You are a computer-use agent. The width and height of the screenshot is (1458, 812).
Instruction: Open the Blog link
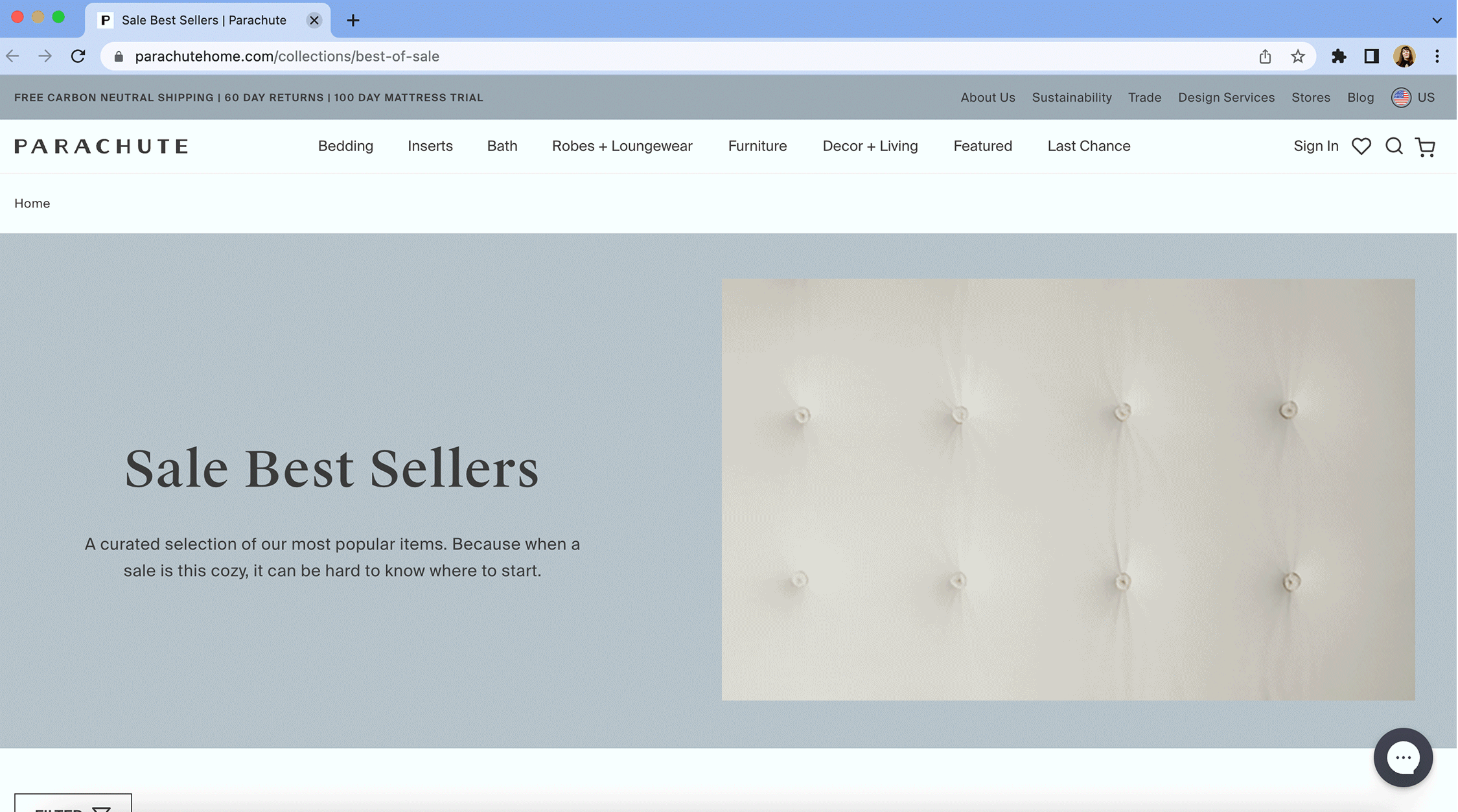coord(1360,98)
